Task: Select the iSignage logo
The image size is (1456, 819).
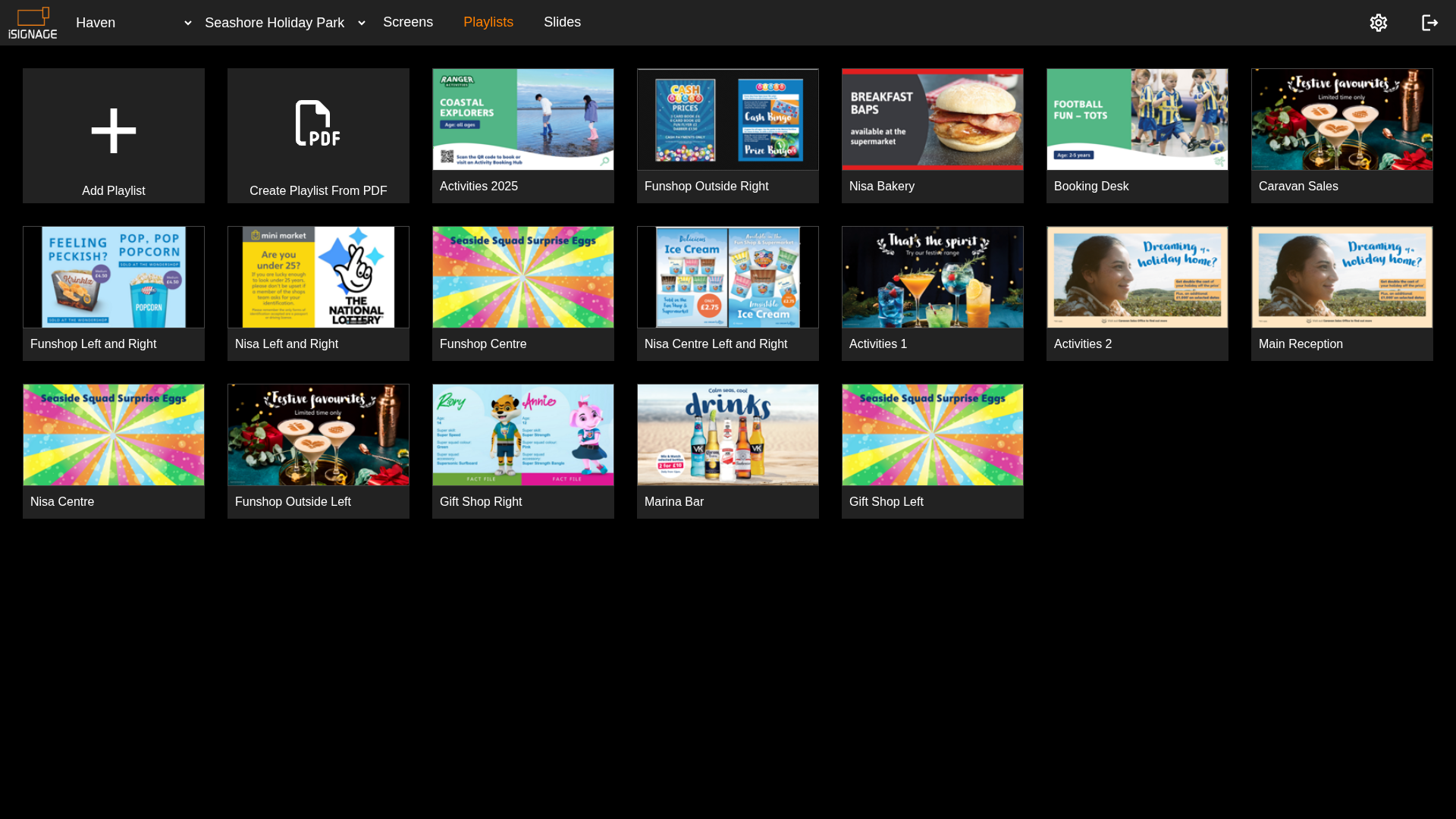Action: pyautogui.click(x=33, y=22)
